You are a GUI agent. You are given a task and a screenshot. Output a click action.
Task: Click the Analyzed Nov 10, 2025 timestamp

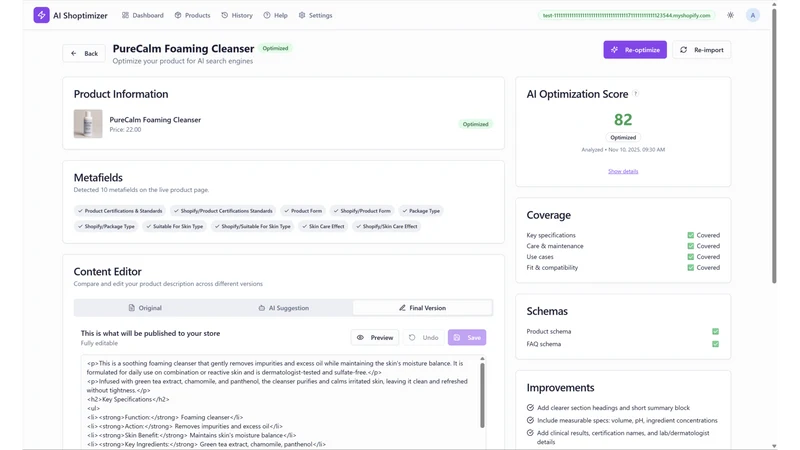pyautogui.click(x=623, y=149)
